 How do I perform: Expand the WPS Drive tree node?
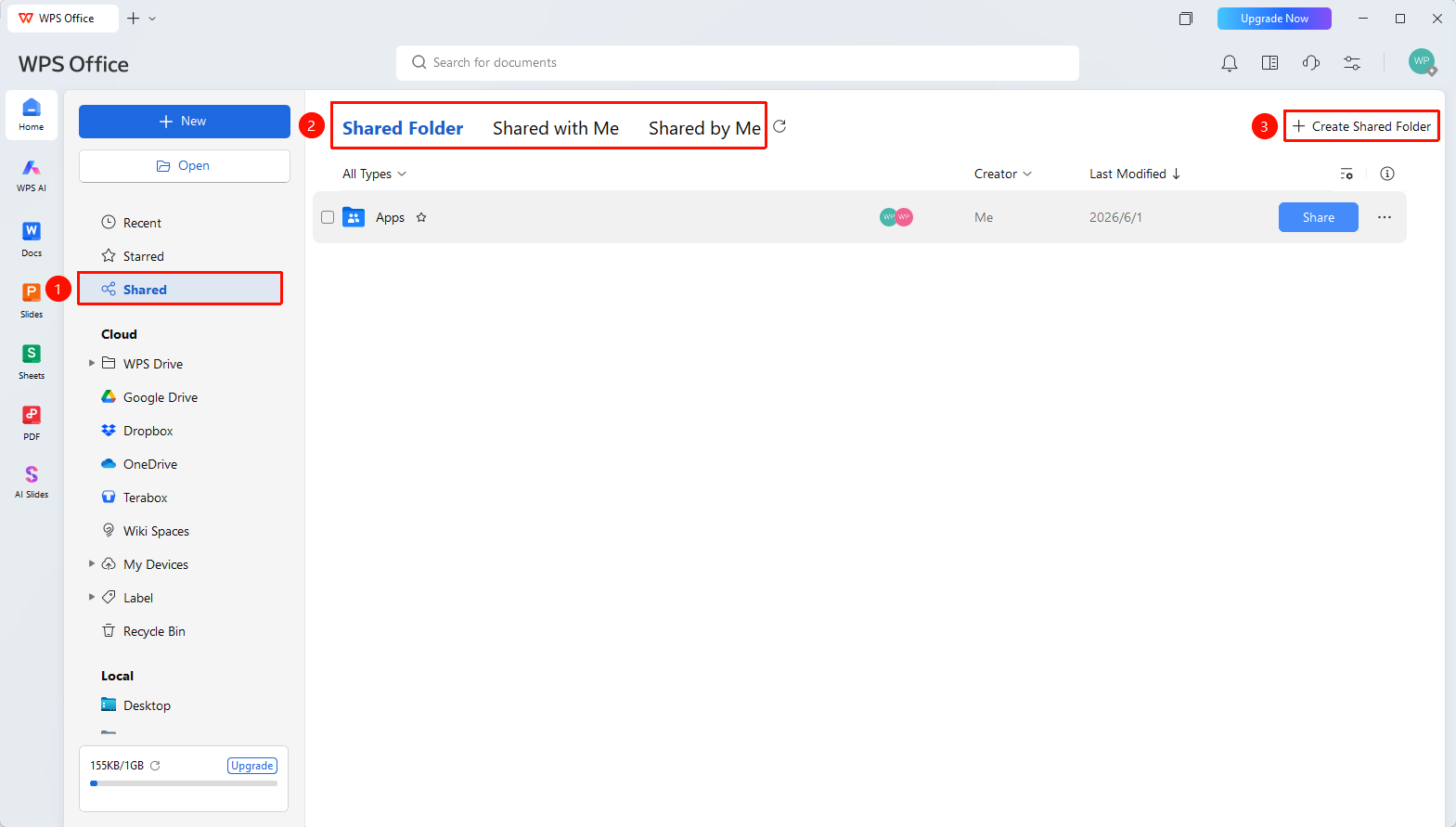tap(92, 363)
